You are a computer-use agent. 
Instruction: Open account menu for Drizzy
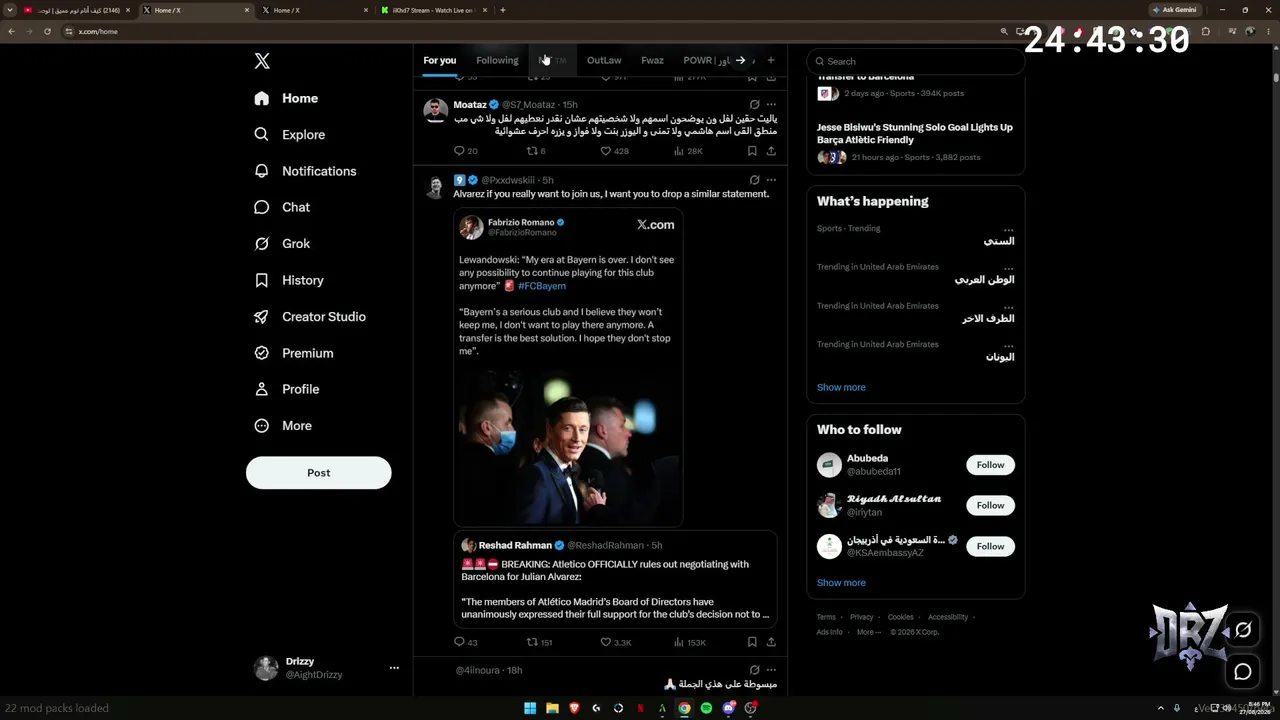pyautogui.click(x=394, y=668)
